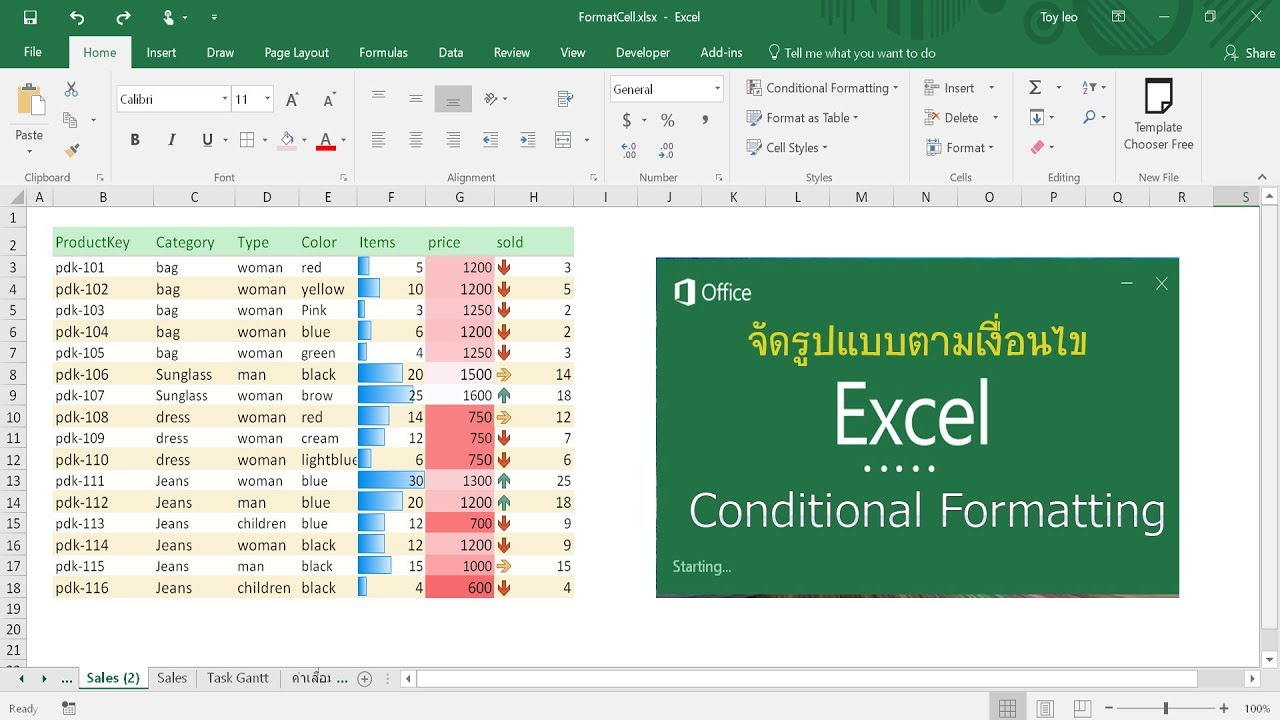The height and width of the screenshot is (720, 1280).
Task: Center text horizontally
Action: point(415,140)
